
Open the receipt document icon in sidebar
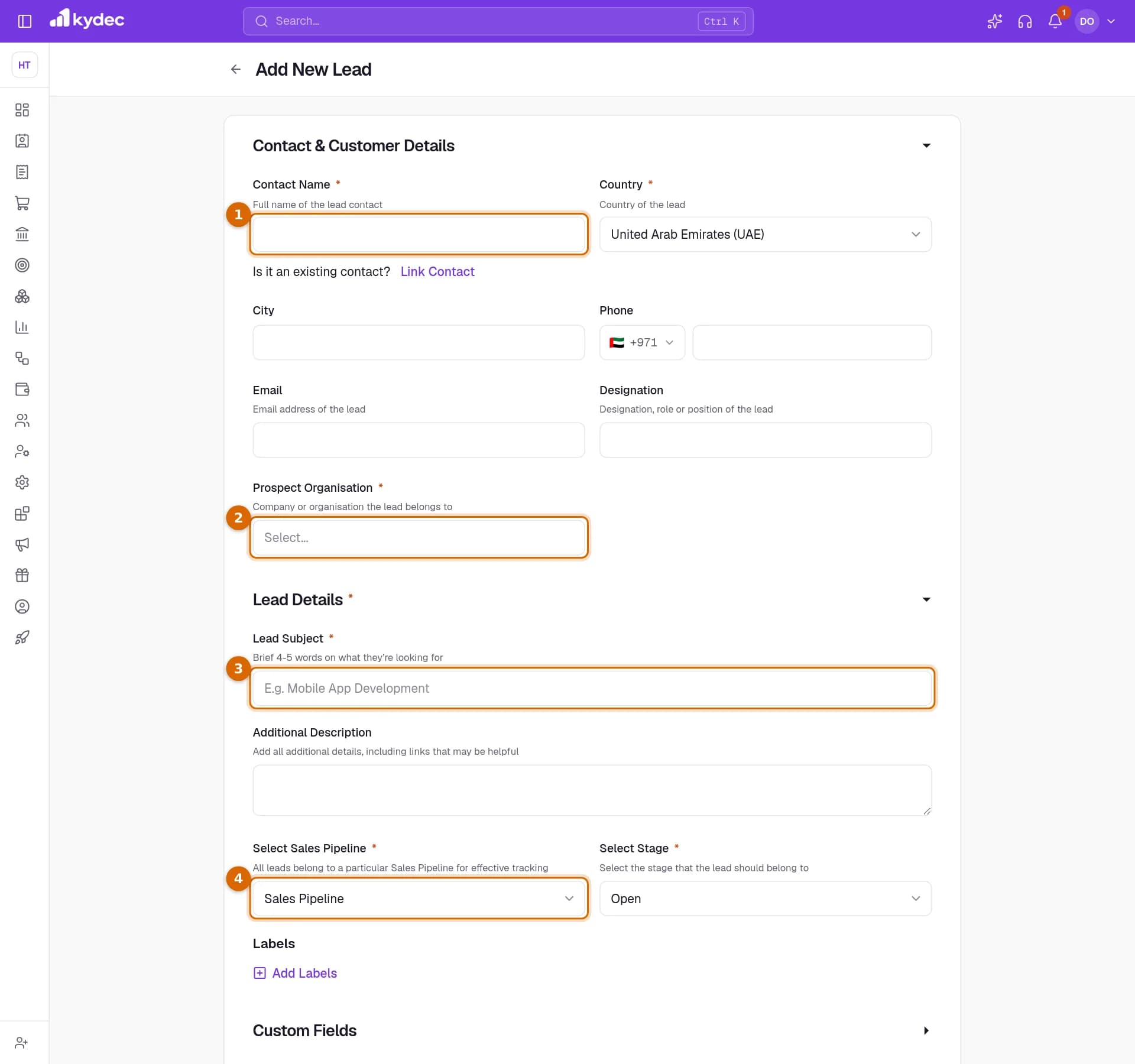[x=22, y=172]
